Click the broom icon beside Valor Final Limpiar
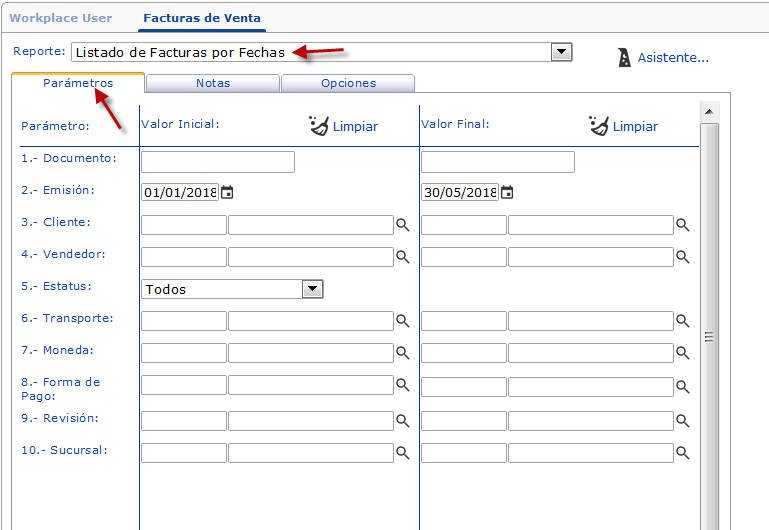Viewport: 769px width, 530px height. click(x=599, y=126)
